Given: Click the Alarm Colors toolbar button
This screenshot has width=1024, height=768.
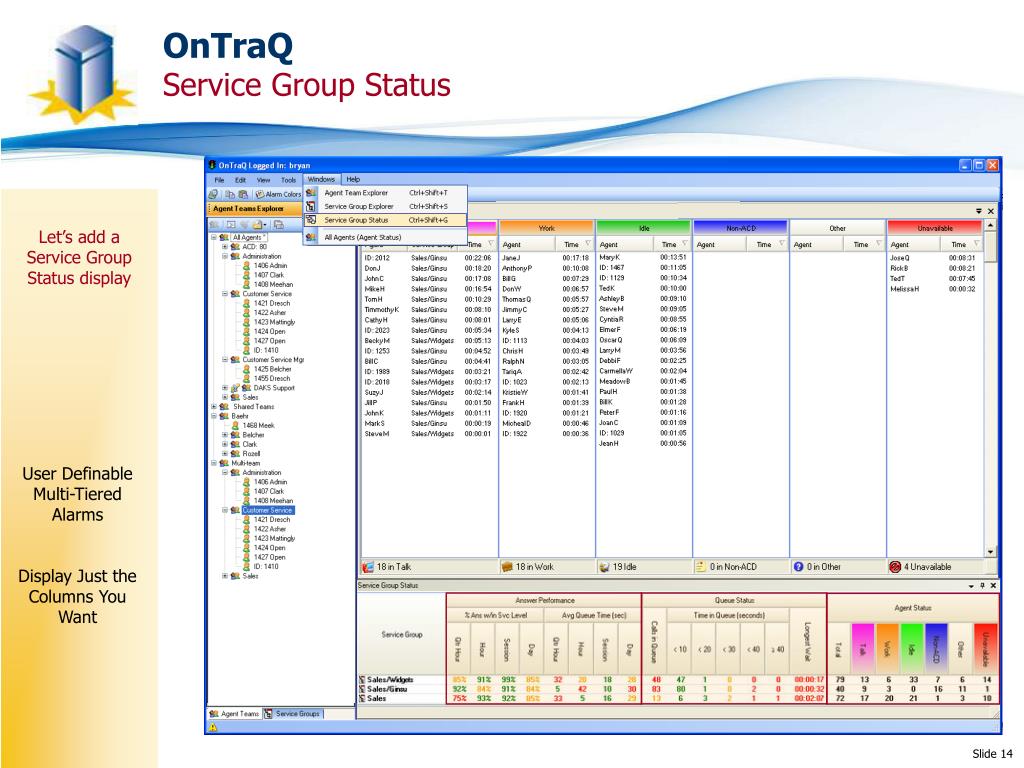Looking at the screenshot, I should (278, 194).
